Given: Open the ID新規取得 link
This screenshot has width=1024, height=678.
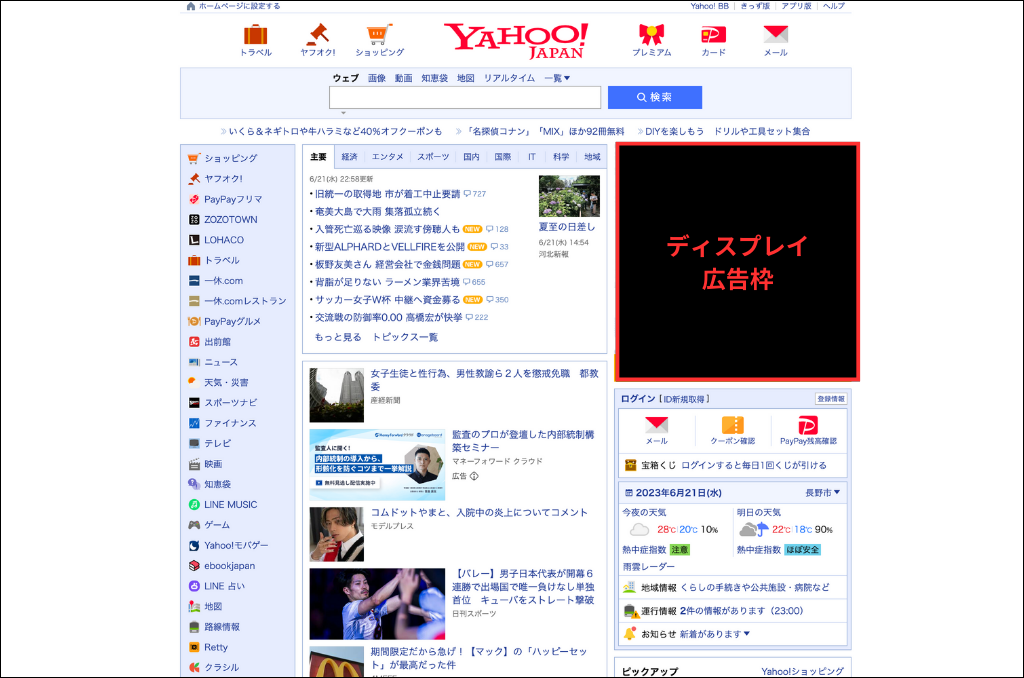Looking at the screenshot, I should click(x=684, y=399).
